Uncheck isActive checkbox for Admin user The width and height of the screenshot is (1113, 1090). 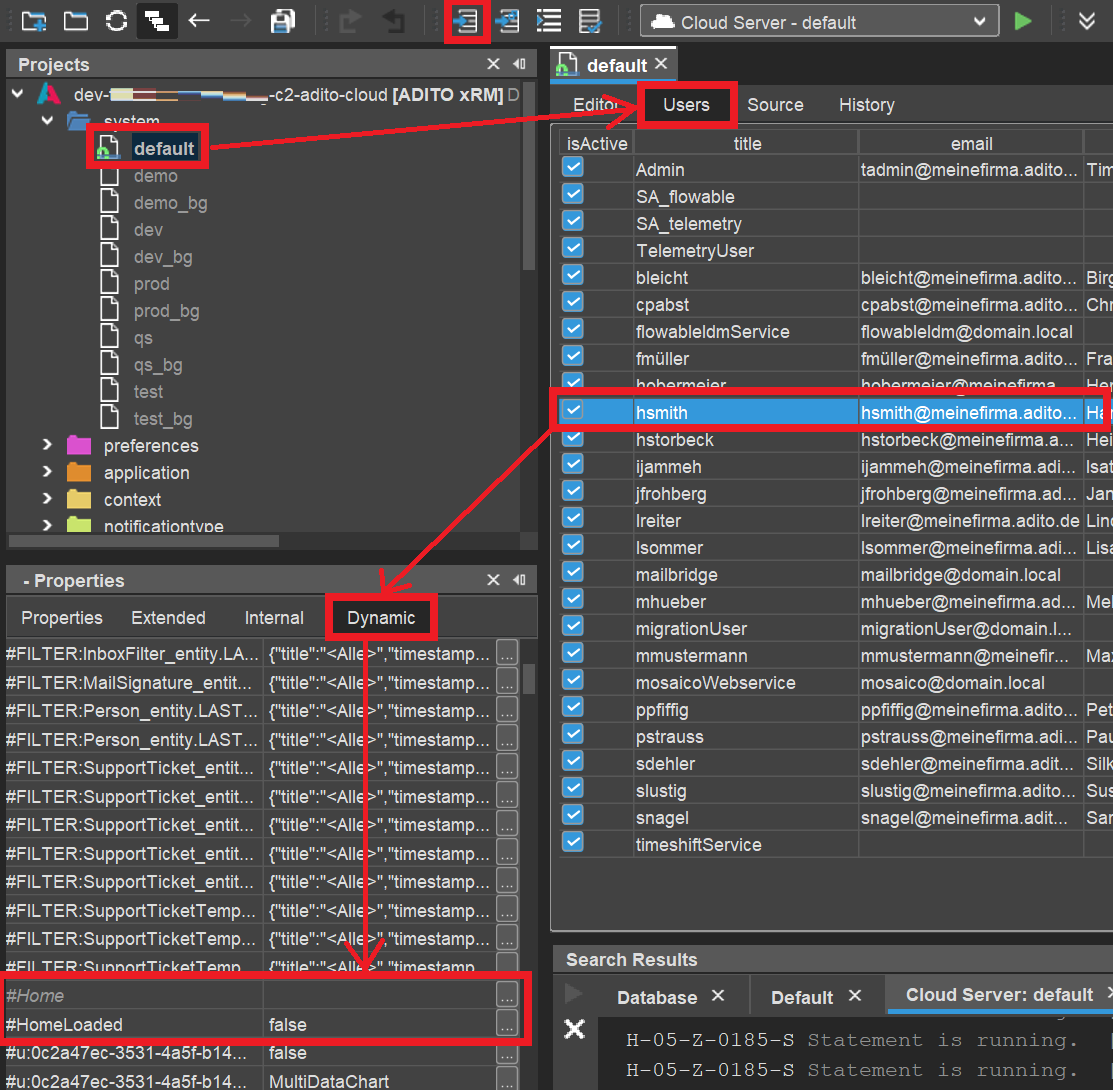pyautogui.click(x=573, y=168)
